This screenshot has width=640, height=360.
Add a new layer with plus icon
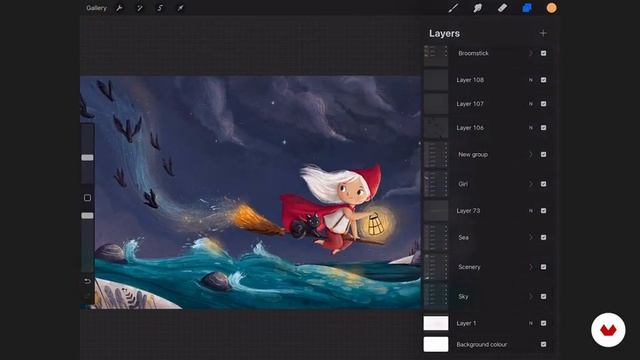coord(543,33)
